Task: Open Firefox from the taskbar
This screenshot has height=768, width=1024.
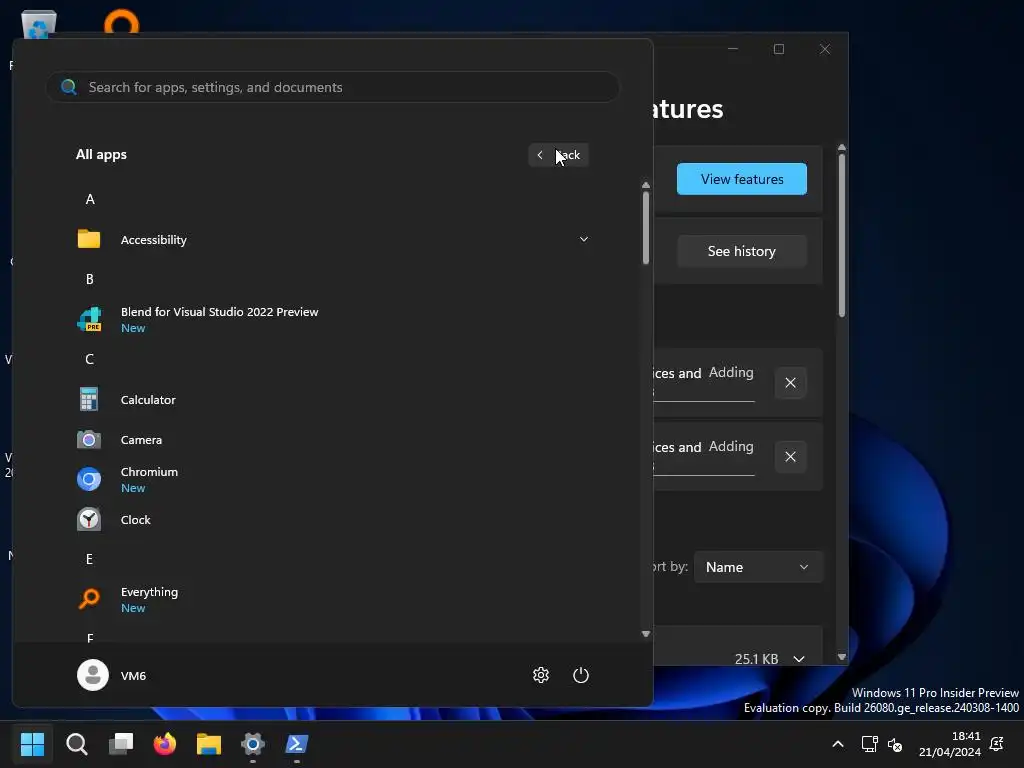Action: tap(165, 744)
